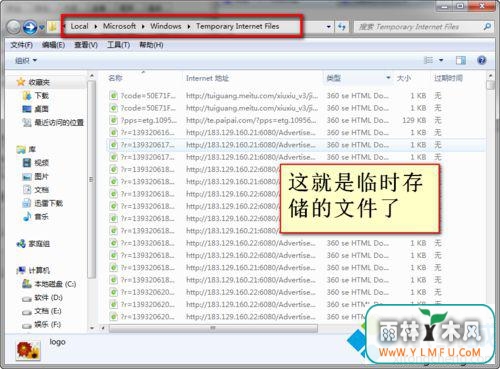The width and height of the screenshot is (500, 369).
Task: Open the recent pages dropdown arrow
Action: [42, 27]
